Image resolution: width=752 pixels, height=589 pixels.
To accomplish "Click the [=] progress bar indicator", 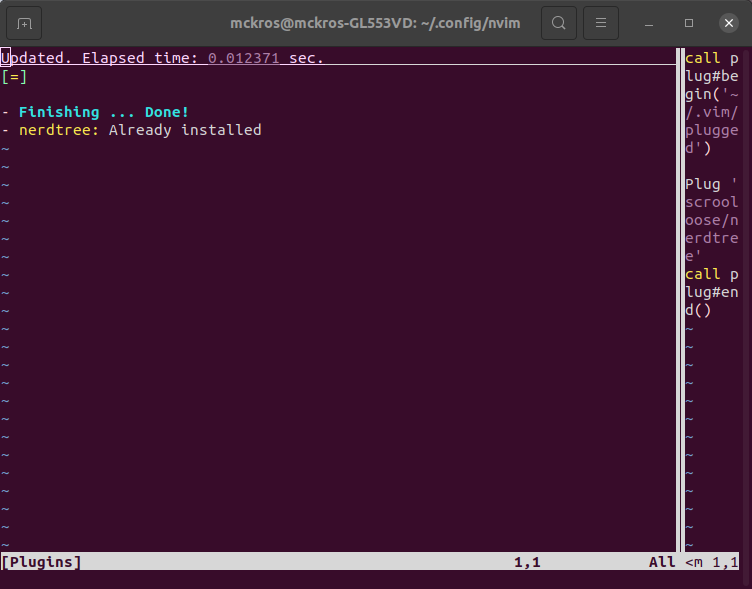I will (14, 76).
